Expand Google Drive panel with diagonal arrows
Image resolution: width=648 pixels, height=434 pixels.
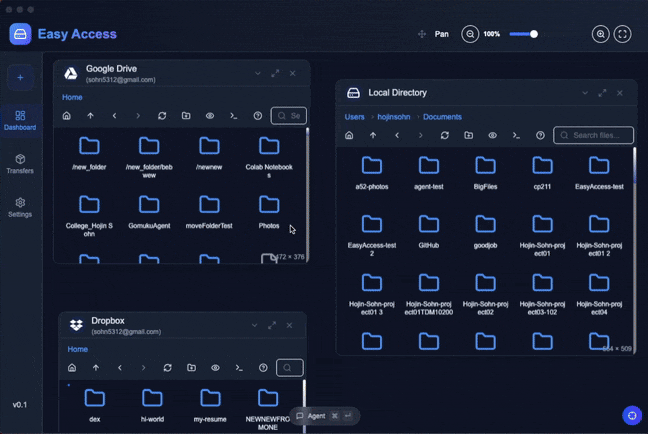275,73
